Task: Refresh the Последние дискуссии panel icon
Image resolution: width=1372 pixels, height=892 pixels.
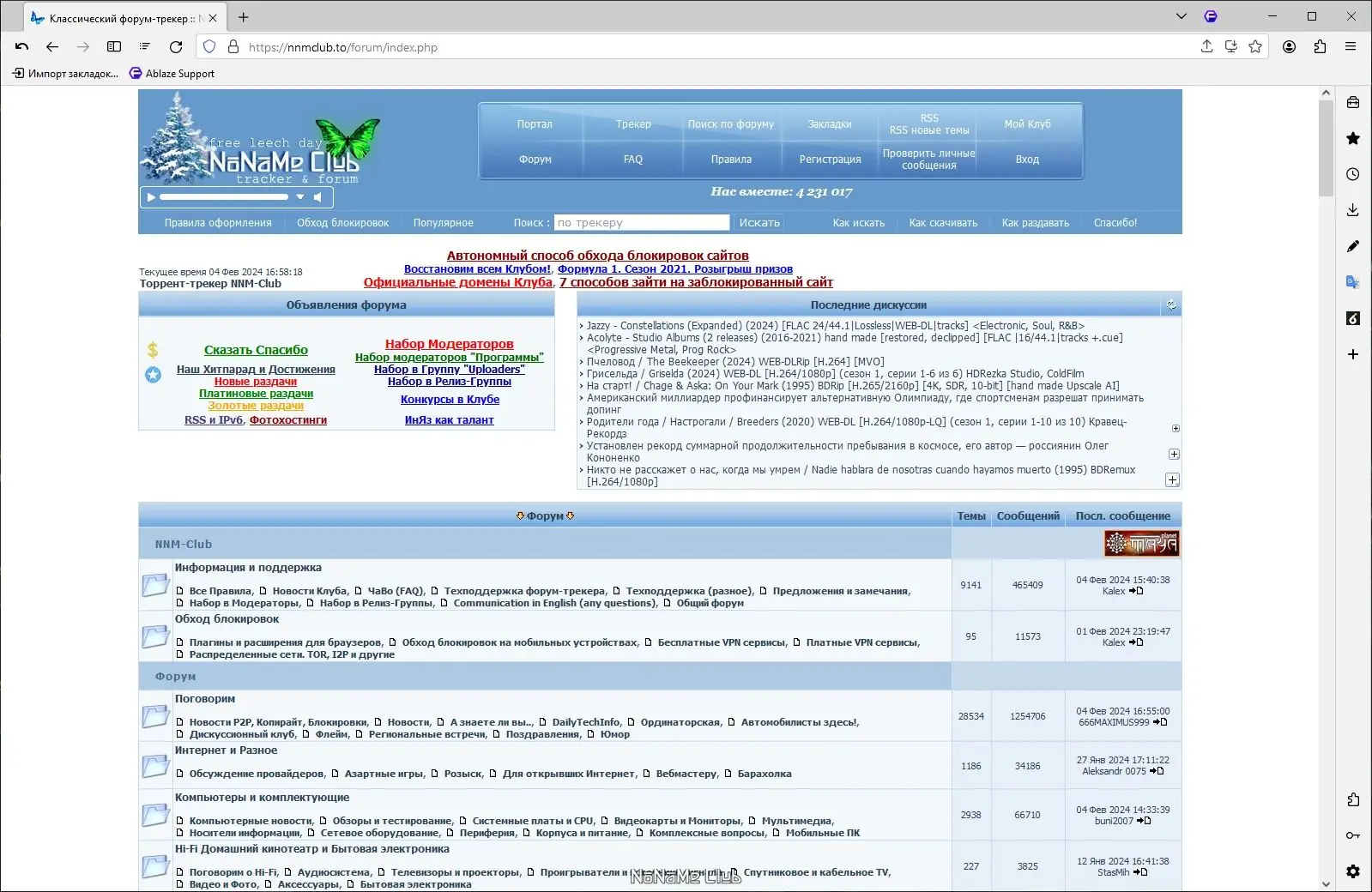Action: coord(1171,304)
